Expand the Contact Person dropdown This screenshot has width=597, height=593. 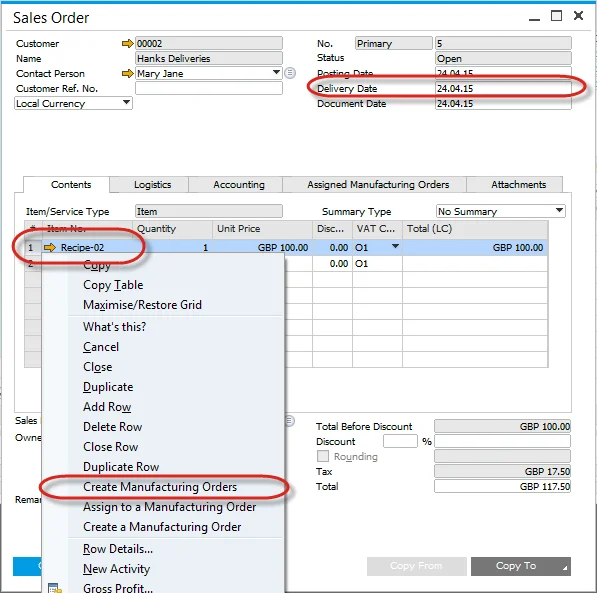tap(276, 72)
